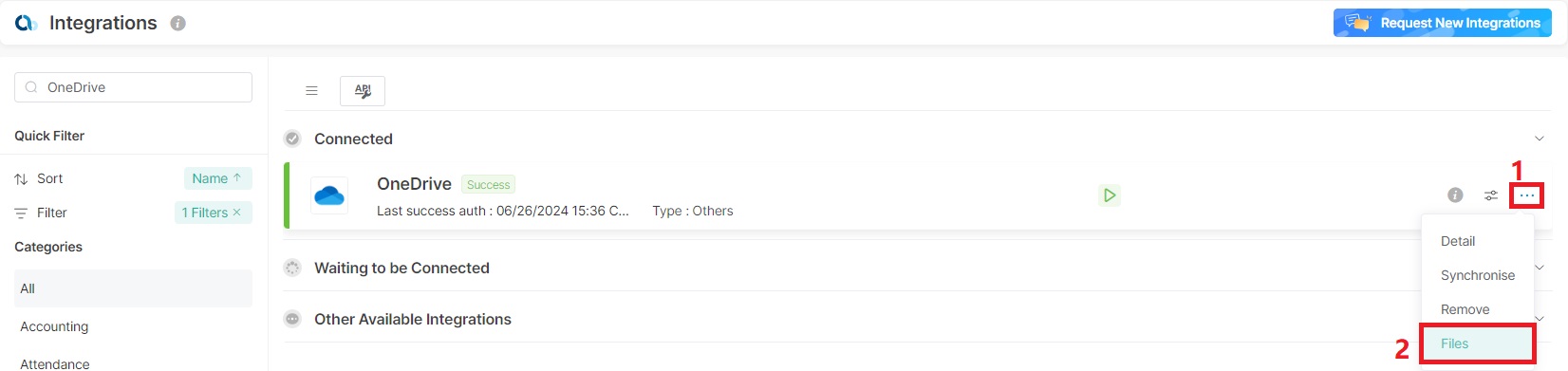Click Request New Integrations button
Screen dimensions: 1568x371
1442,23
